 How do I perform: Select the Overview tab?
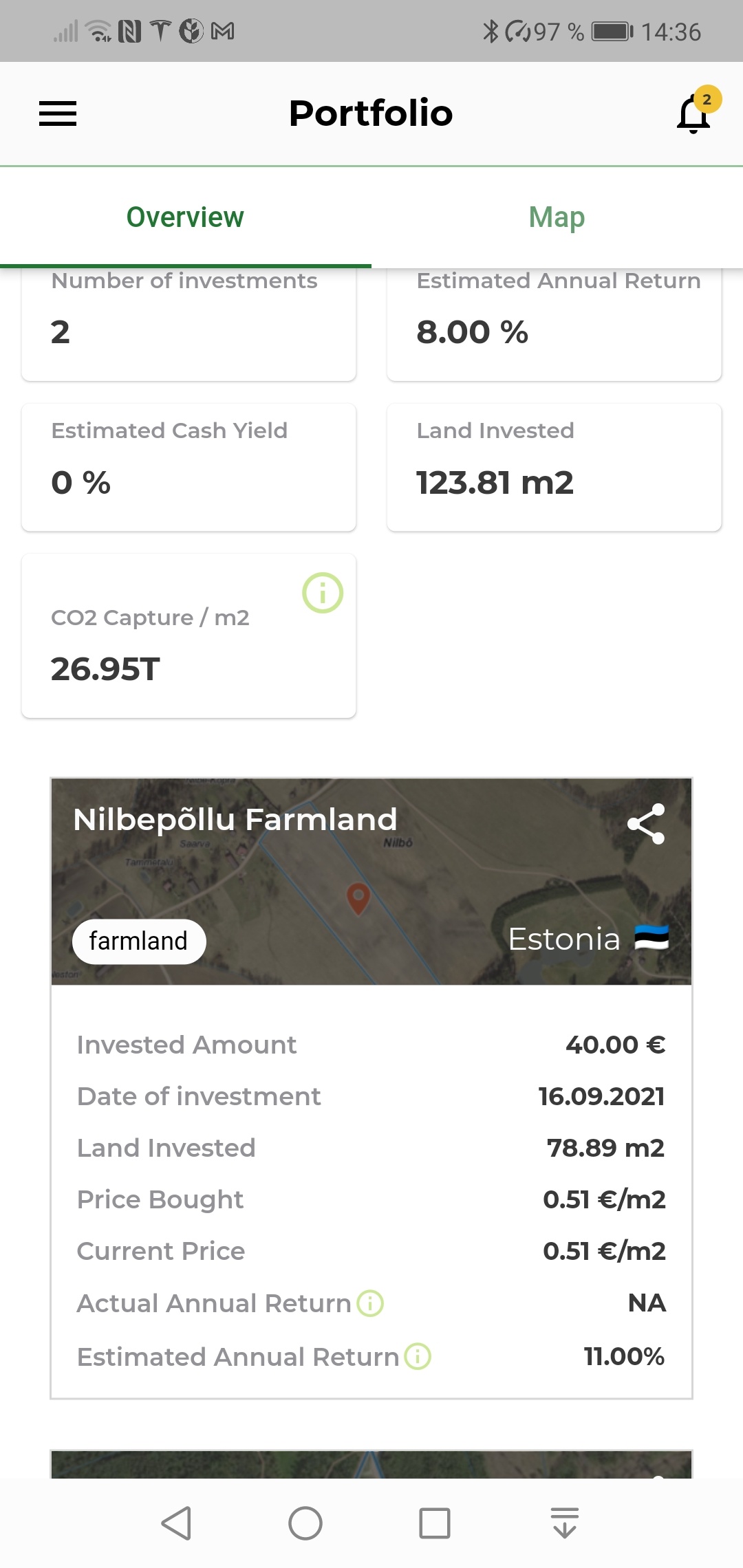tap(185, 217)
